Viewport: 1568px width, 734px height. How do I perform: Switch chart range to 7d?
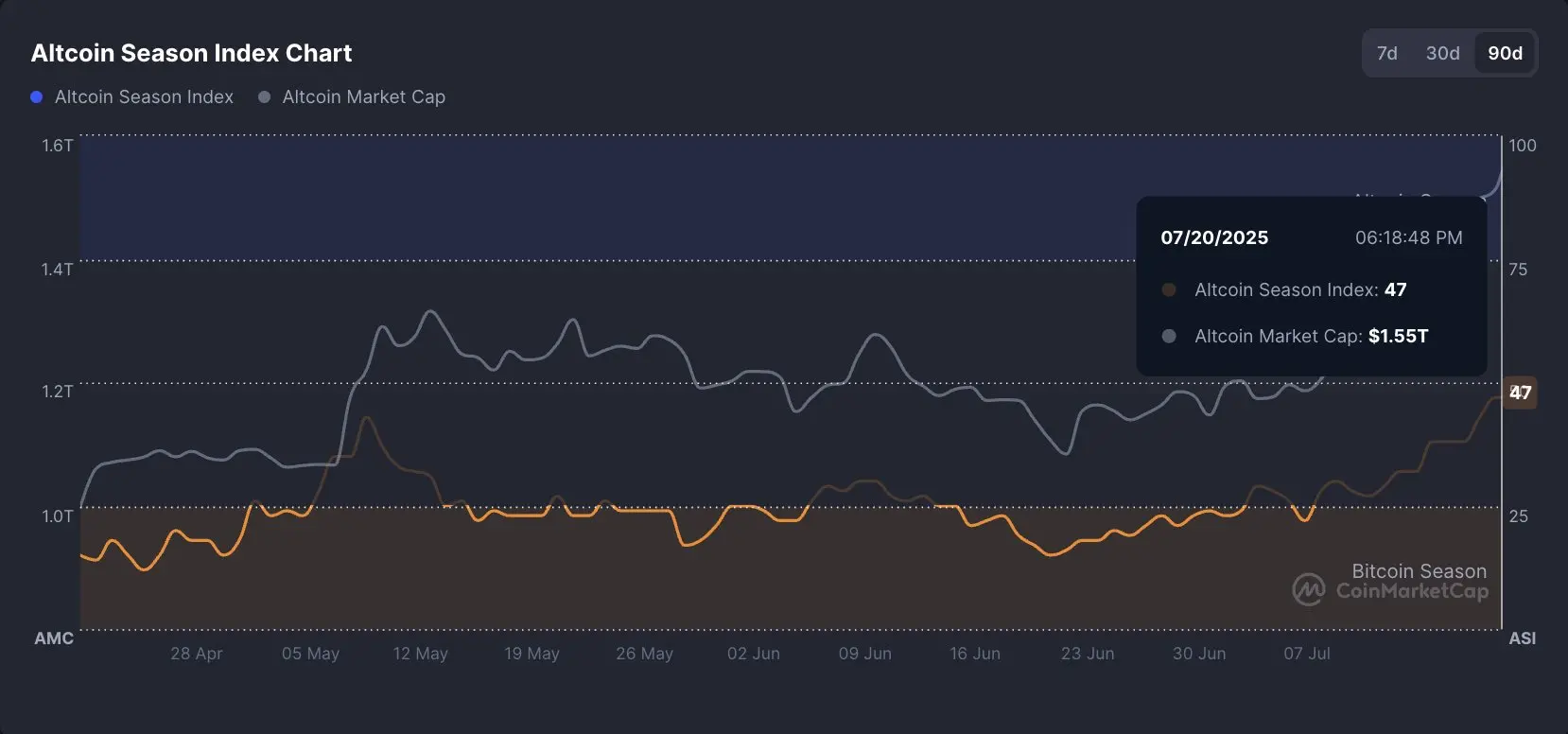point(1387,53)
